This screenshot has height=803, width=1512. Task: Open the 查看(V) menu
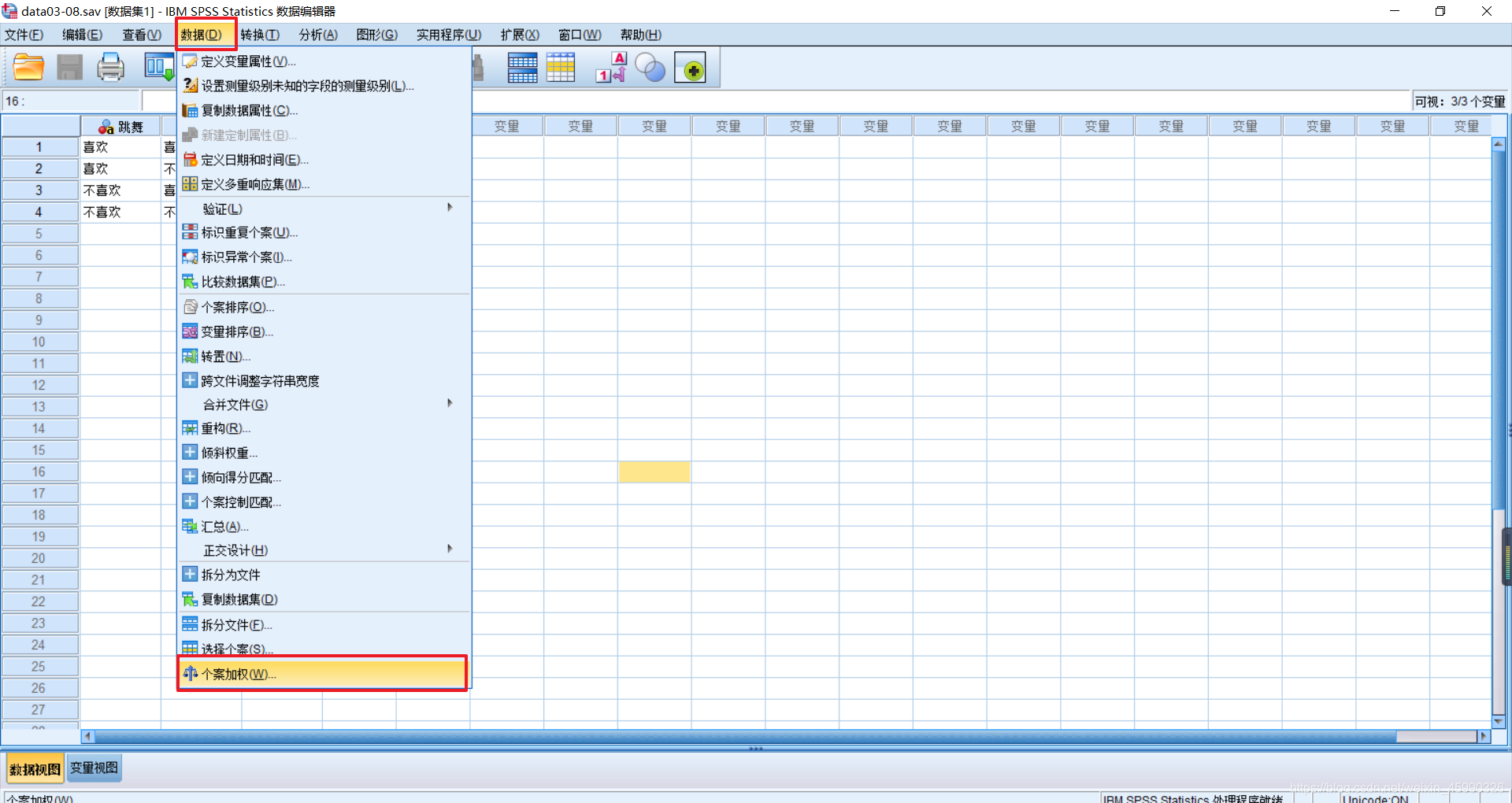142,35
